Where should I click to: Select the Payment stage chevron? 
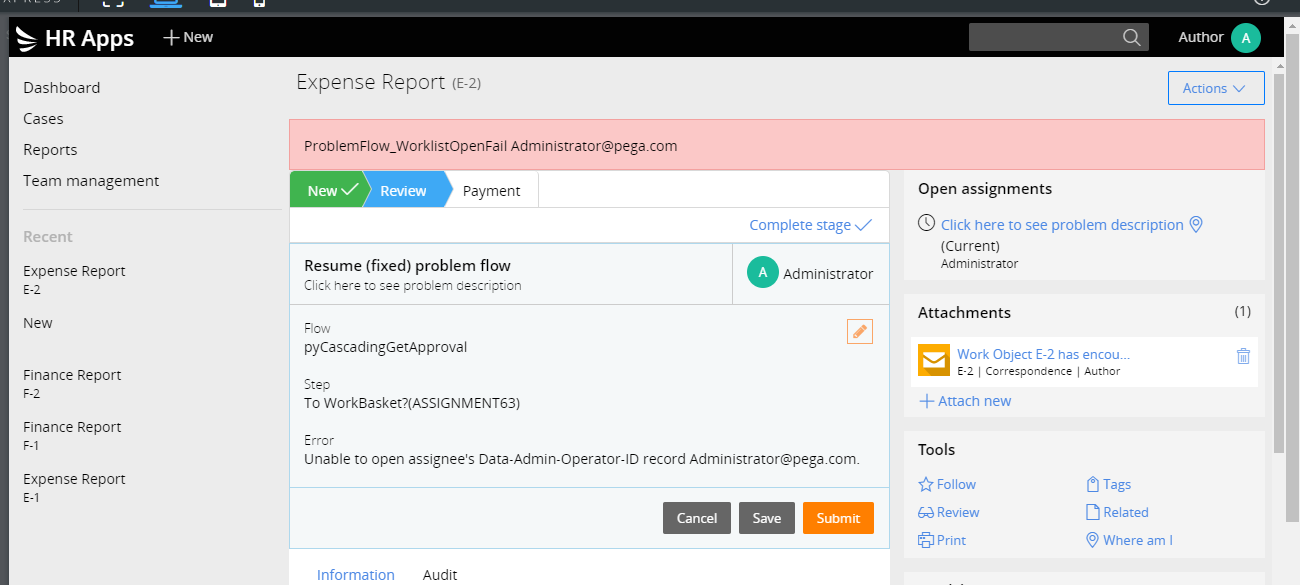click(491, 191)
